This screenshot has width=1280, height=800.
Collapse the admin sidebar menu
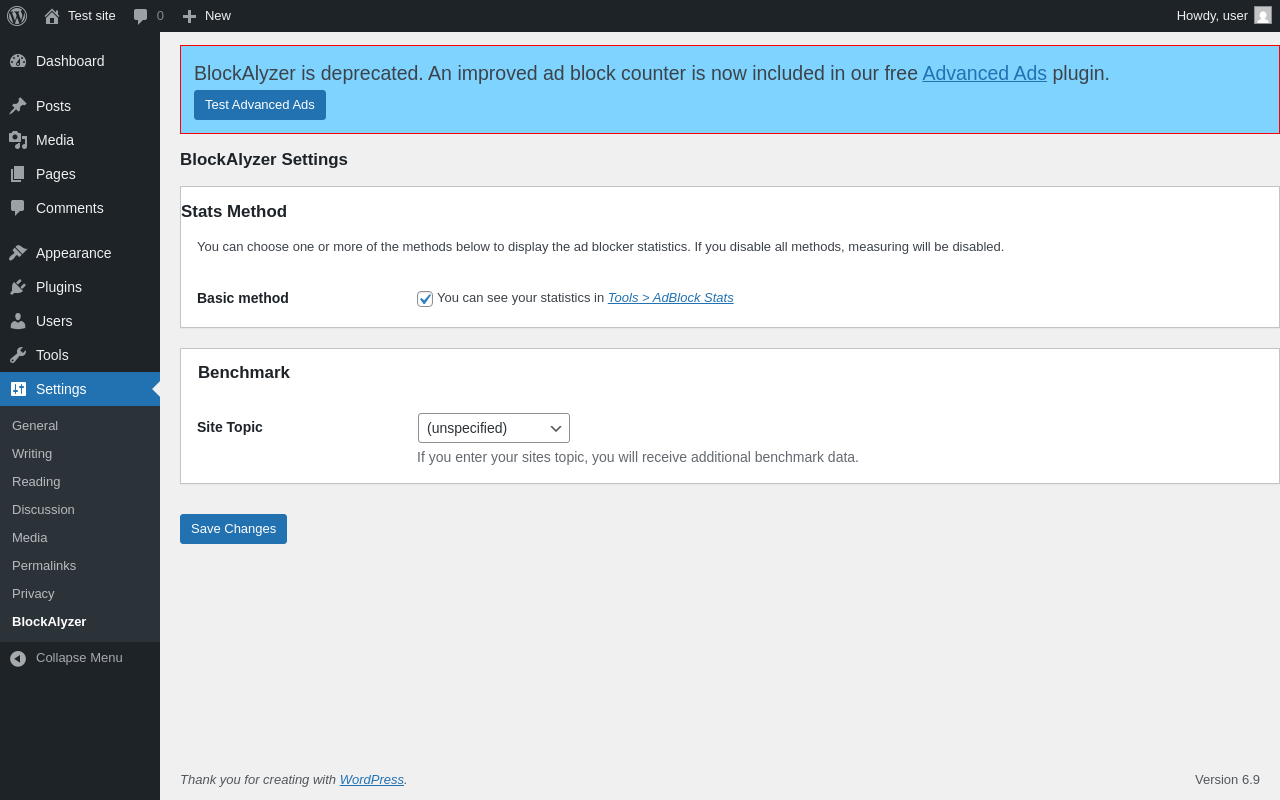coord(66,658)
